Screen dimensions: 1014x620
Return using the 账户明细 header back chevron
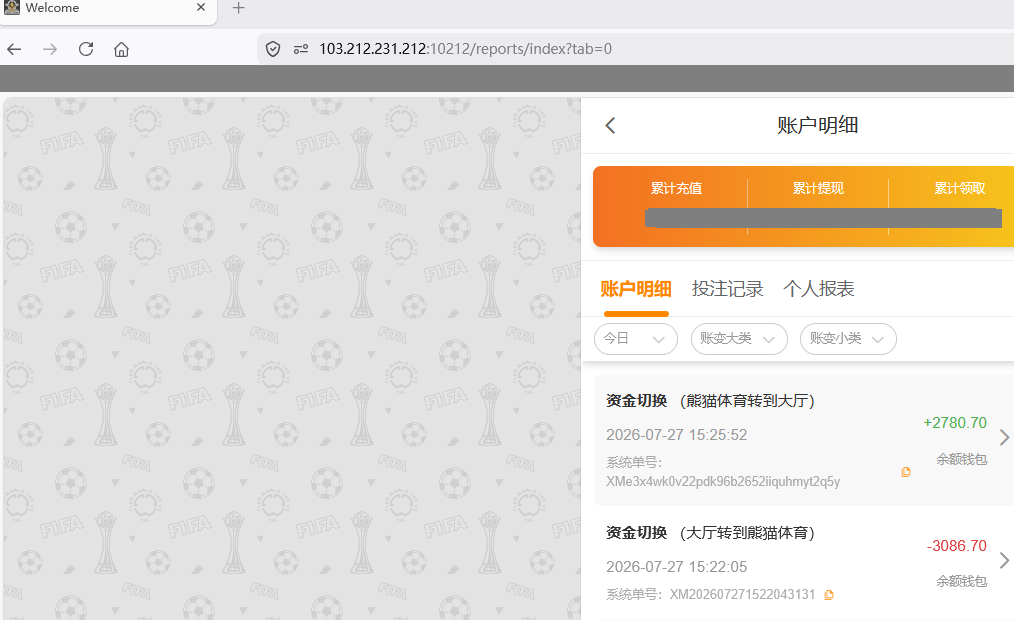pos(610,125)
